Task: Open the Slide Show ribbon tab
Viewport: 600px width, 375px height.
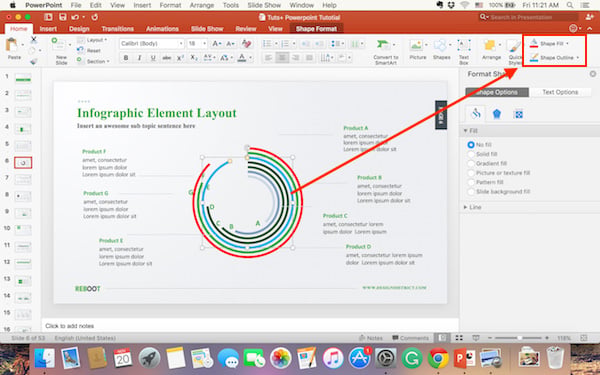Action: pyautogui.click(x=207, y=29)
